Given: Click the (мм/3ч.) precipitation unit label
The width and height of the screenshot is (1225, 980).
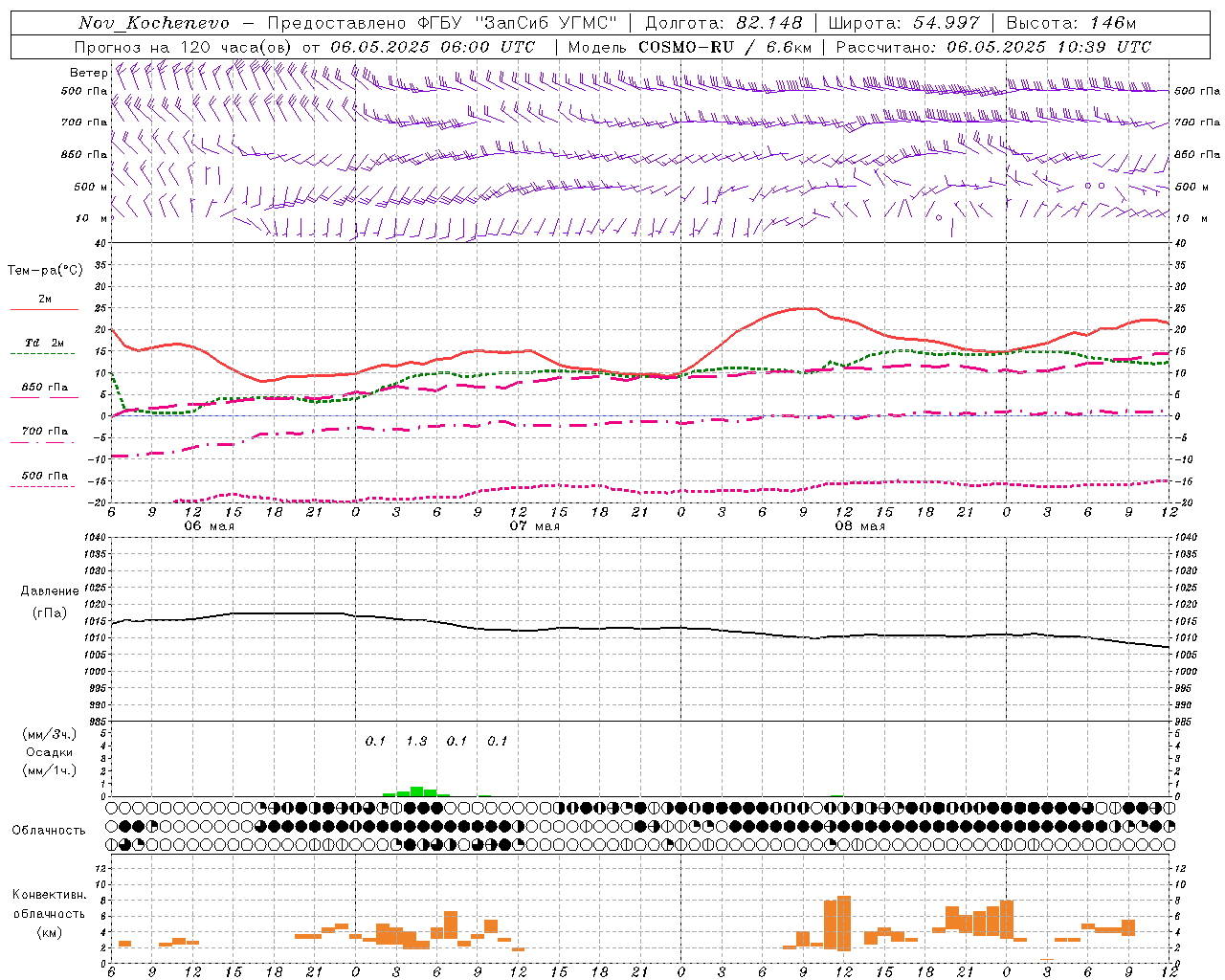Looking at the screenshot, I should (x=49, y=734).
